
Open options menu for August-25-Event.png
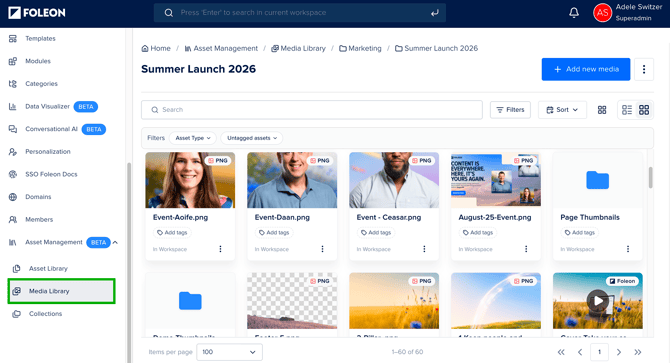(x=526, y=249)
